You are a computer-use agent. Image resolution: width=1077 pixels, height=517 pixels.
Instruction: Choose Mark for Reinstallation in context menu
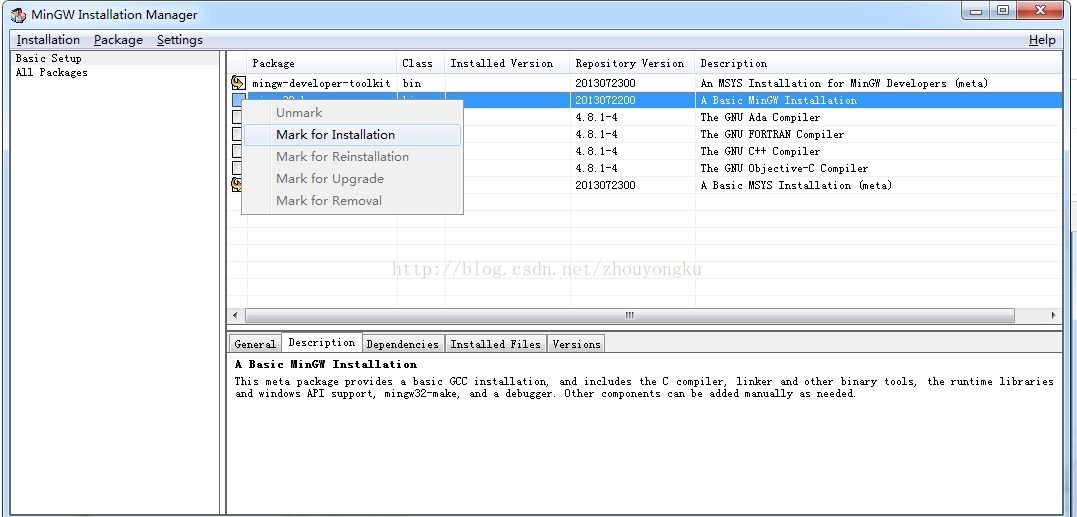(x=352, y=157)
